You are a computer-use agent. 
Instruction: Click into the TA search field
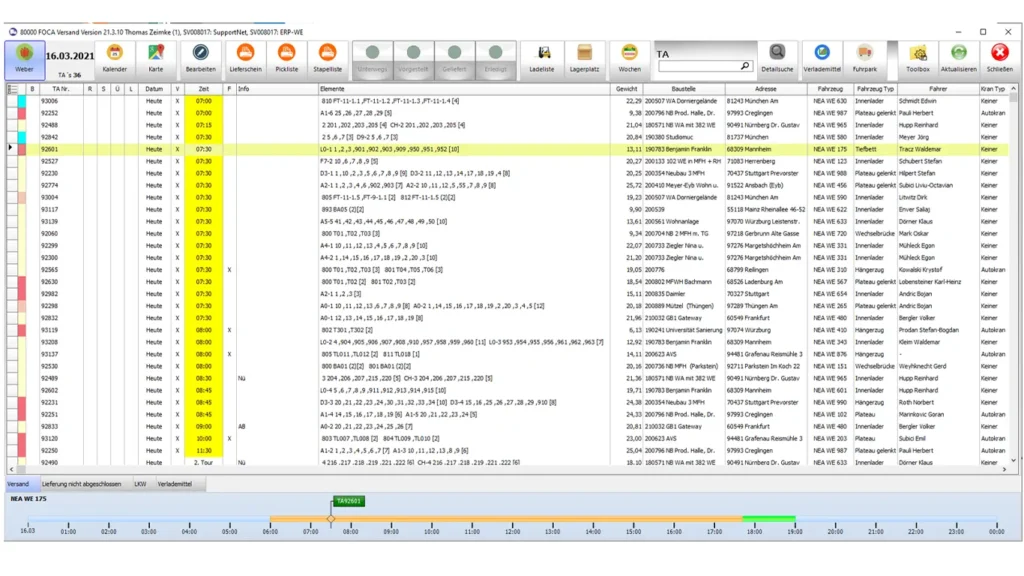[x=698, y=66]
